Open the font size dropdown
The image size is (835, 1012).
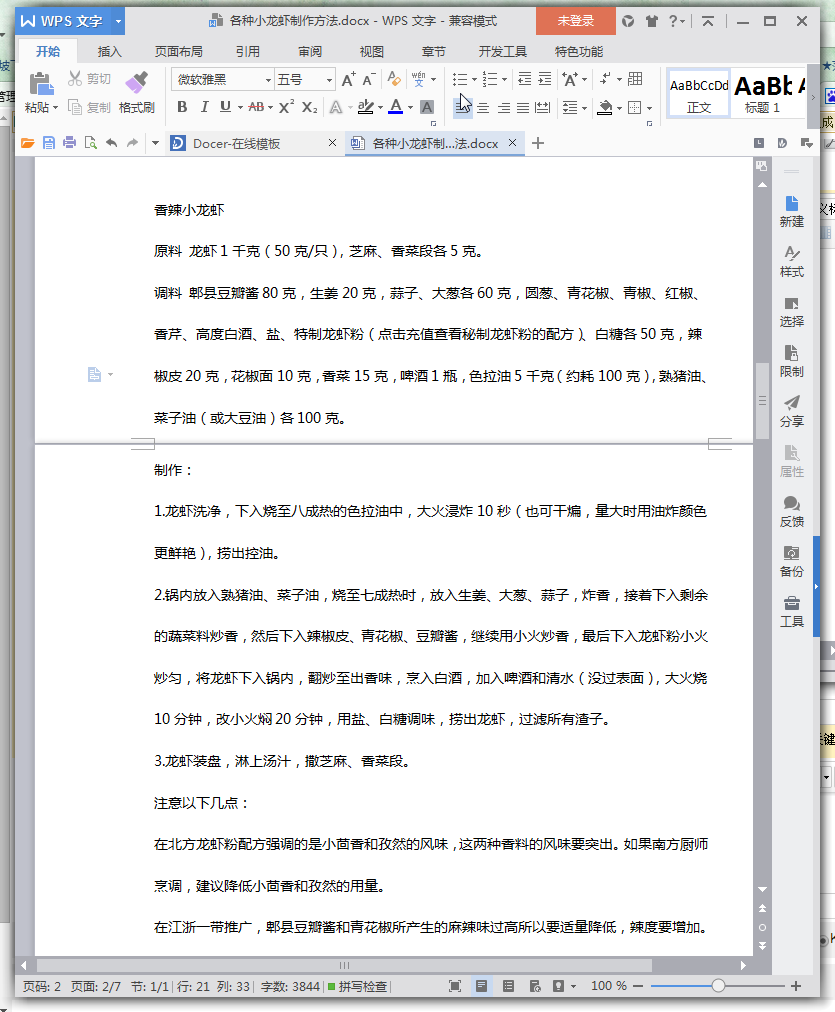(x=329, y=80)
